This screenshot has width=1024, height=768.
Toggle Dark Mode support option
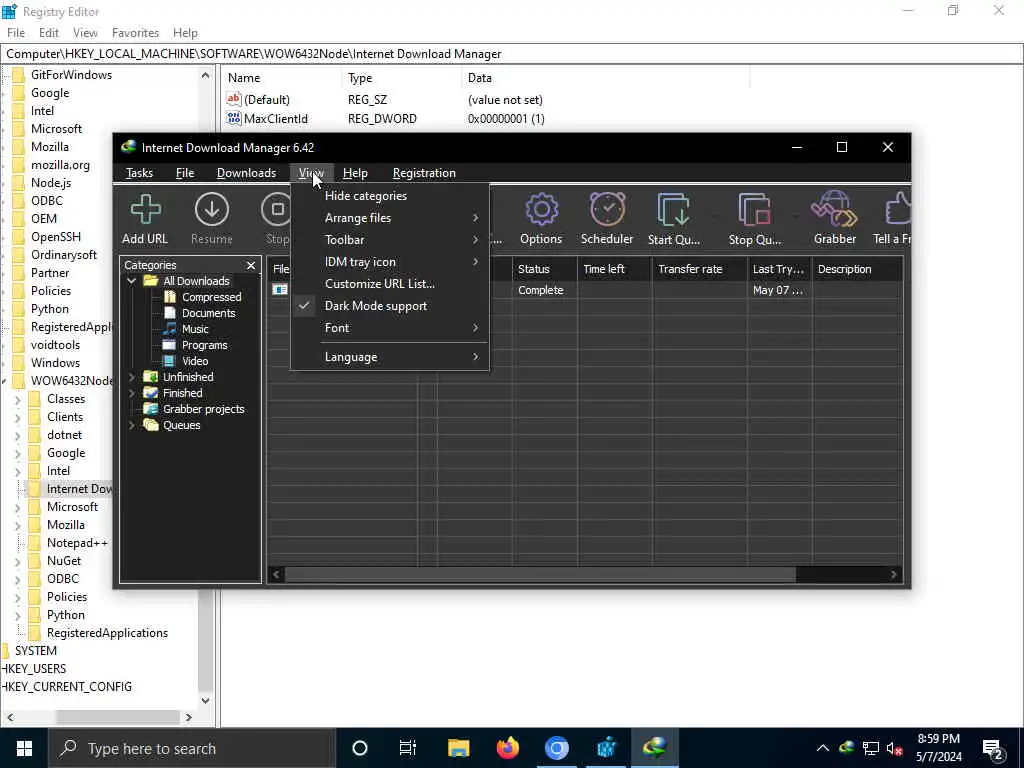tap(390, 306)
